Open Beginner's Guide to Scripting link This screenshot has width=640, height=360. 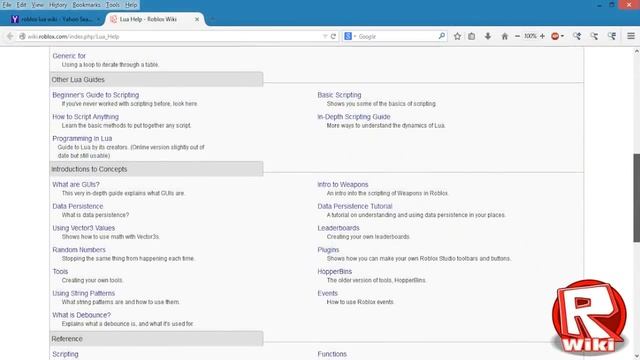pos(96,95)
